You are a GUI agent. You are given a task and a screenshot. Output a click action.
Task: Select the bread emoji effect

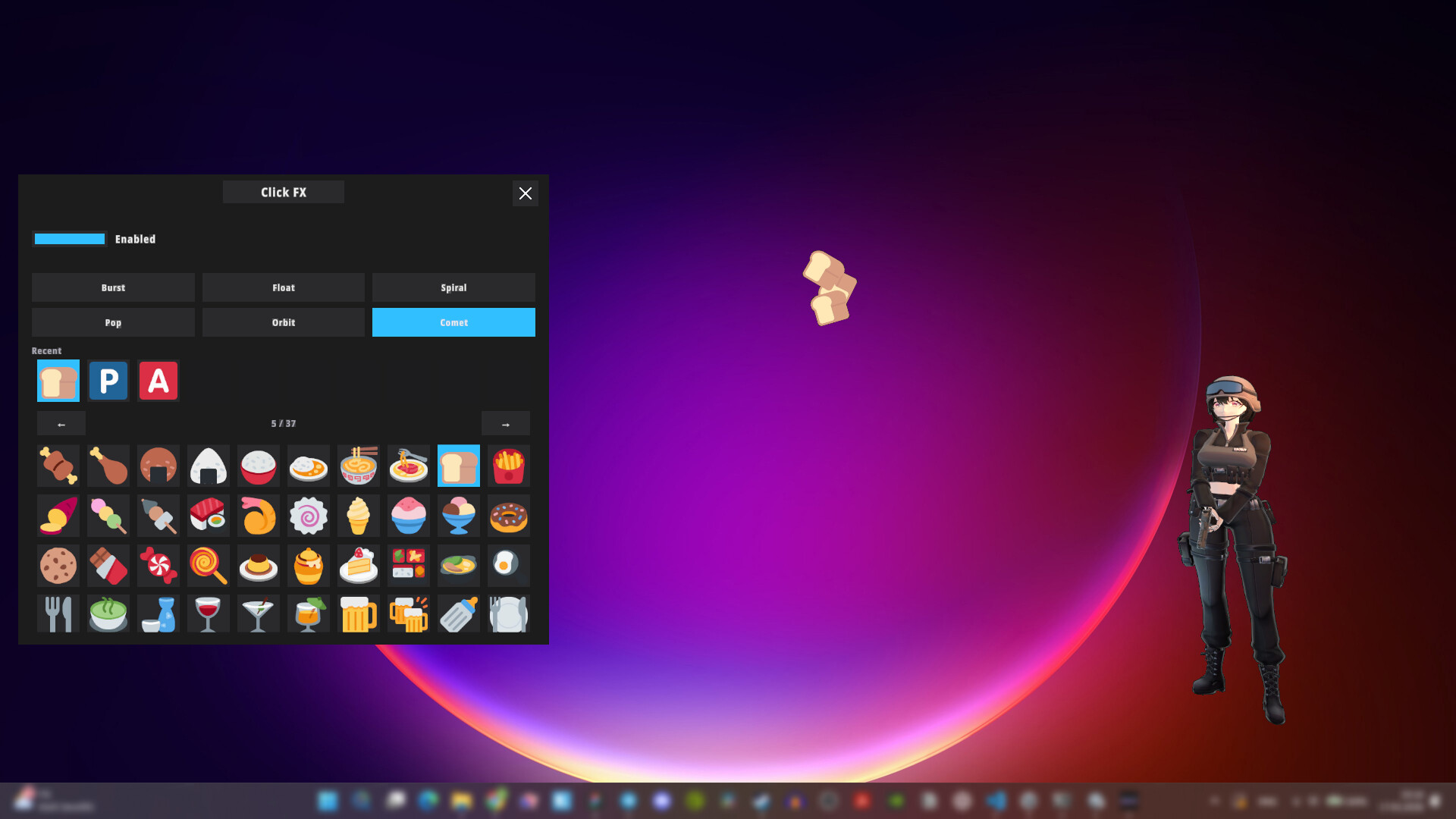tap(458, 466)
